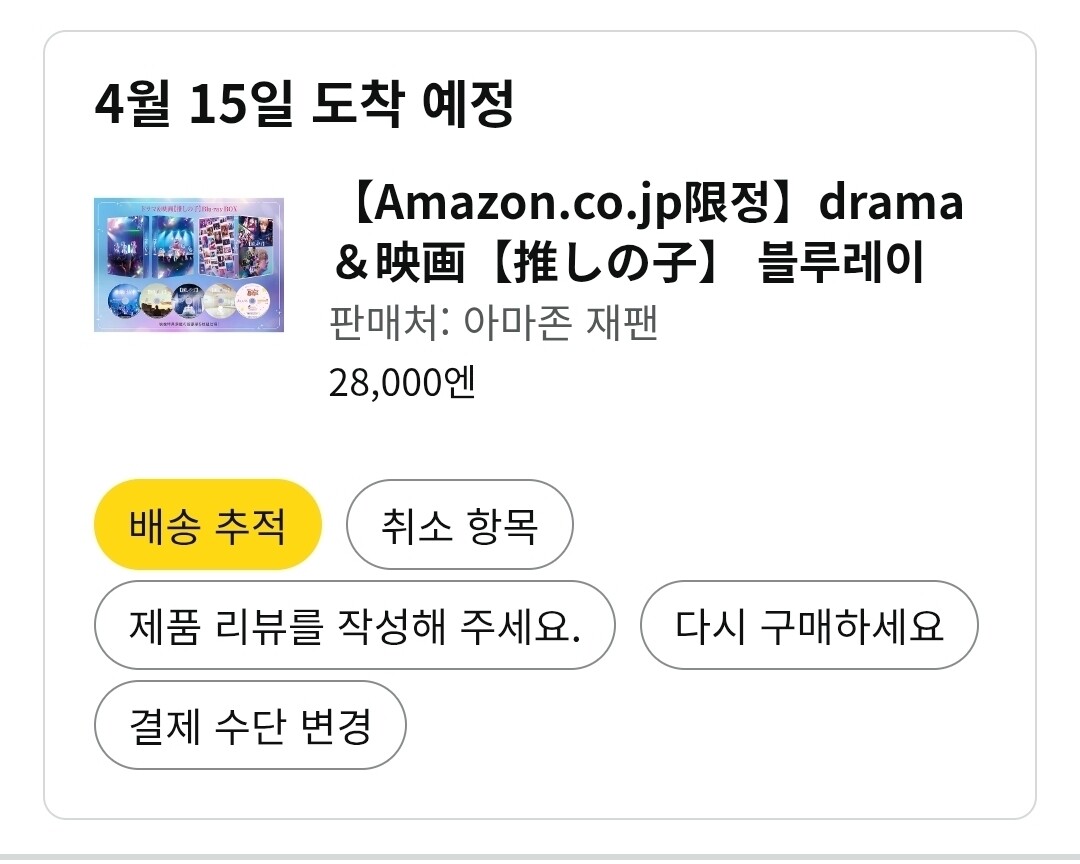Click the word drama in product title
Screen dimensions: 1080x864
point(891,203)
